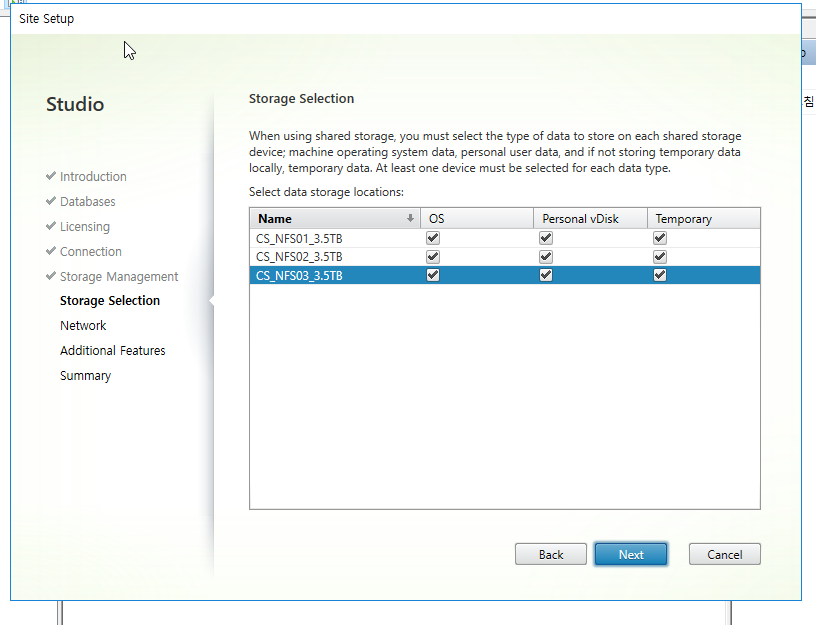The image size is (816, 625).
Task: Click the Personal vDisk column header
Action: 590,219
